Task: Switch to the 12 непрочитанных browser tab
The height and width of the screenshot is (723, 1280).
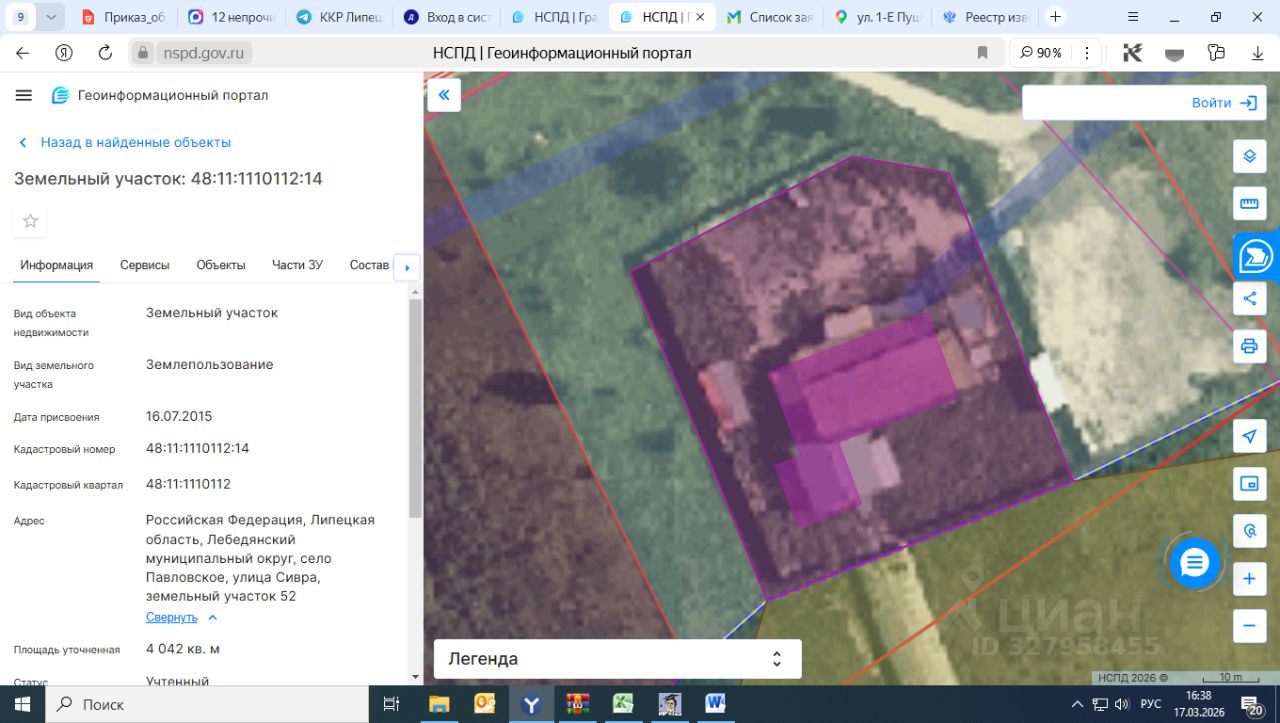Action: [230, 17]
